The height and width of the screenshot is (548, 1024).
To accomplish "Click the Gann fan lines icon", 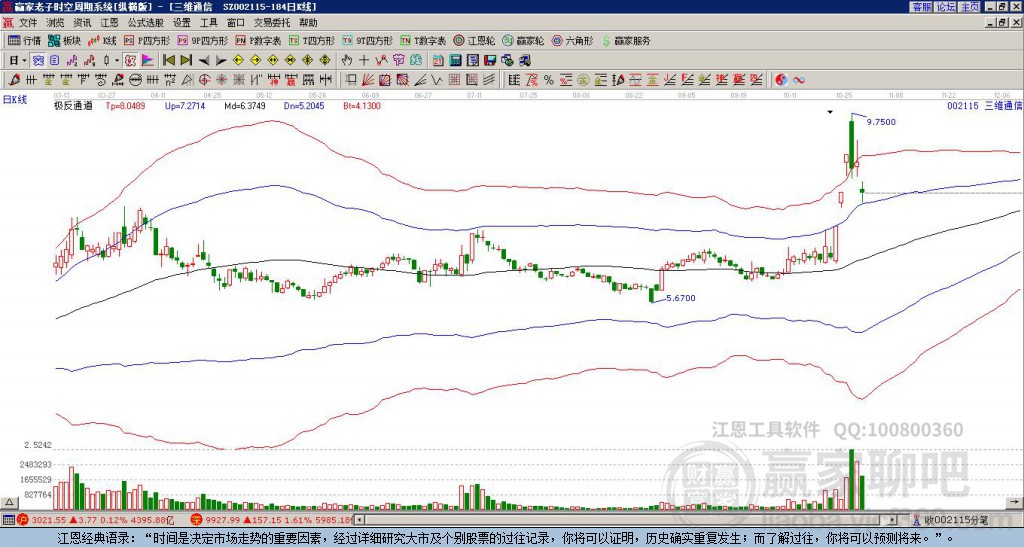I will click(x=368, y=80).
